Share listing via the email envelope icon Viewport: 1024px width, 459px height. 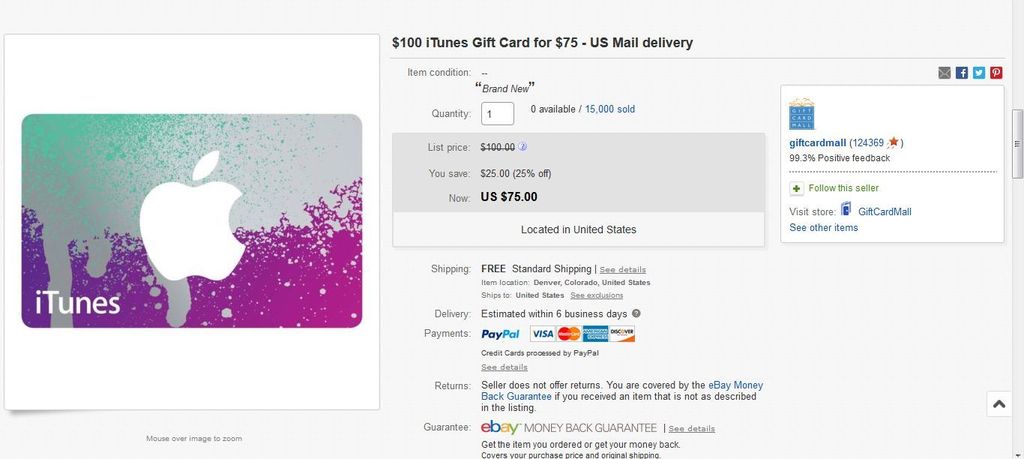[x=945, y=73]
